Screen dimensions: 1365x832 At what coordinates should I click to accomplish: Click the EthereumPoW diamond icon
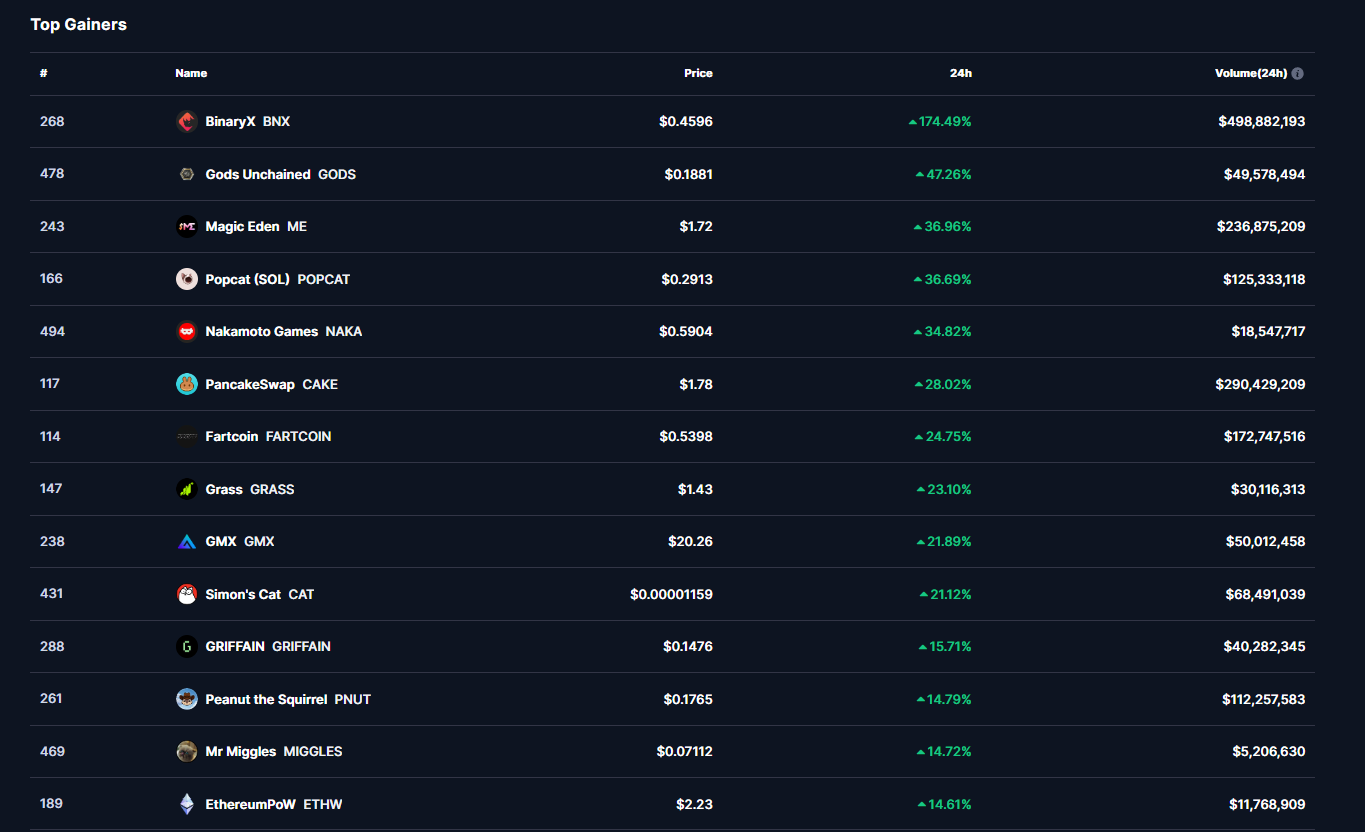(187, 804)
